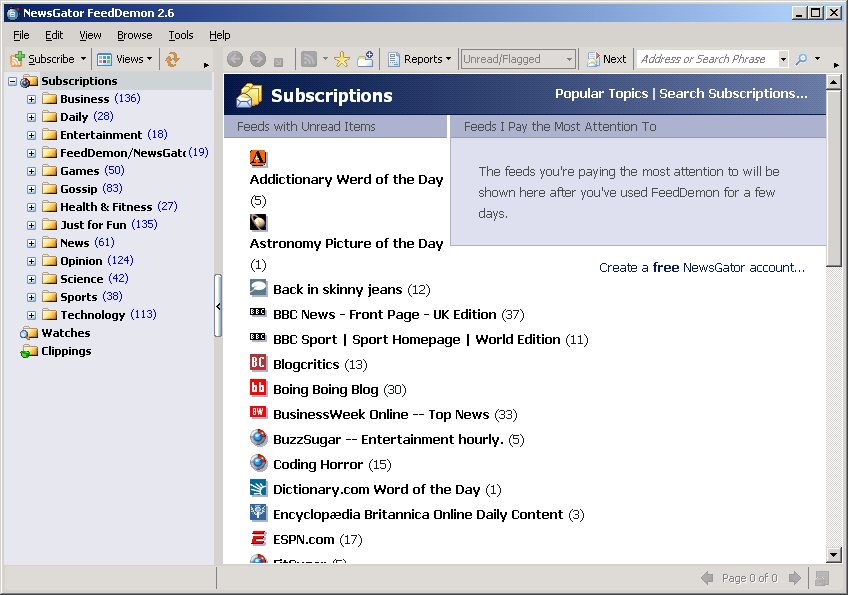Open the Coding Horror feed link
Viewport: 848px width, 595px height.
(x=318, y=465)
